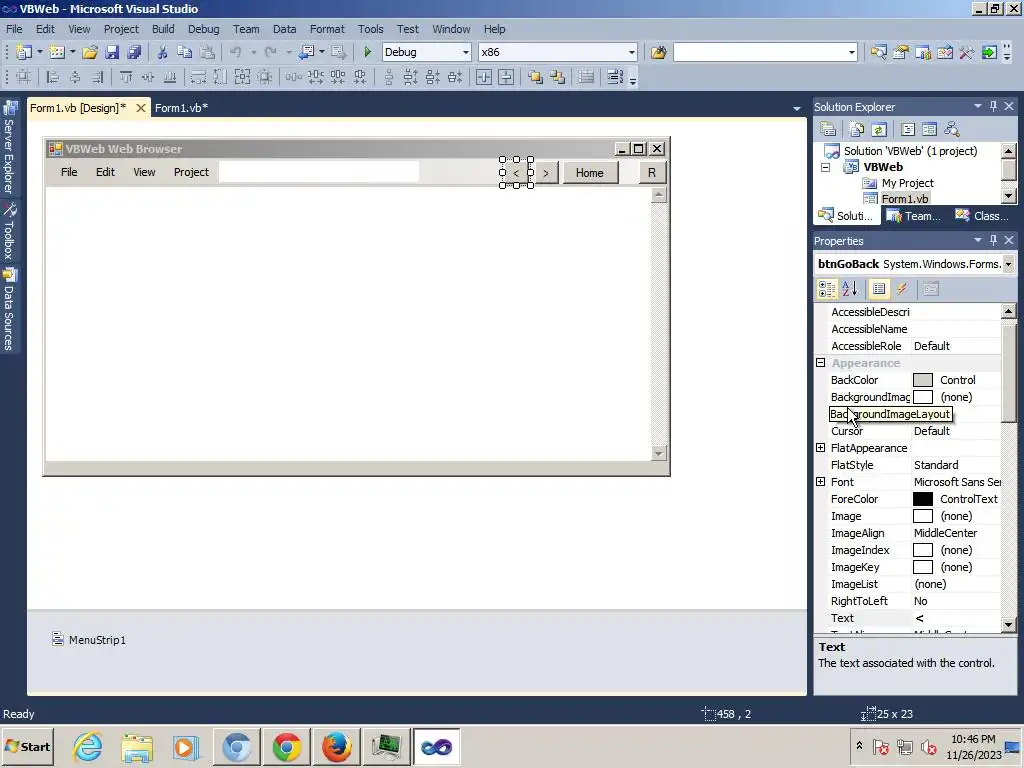This screenshot has height=768, width=1024.
Task: Click the Center Vertically layout icon
Action: tap(506, 78)
